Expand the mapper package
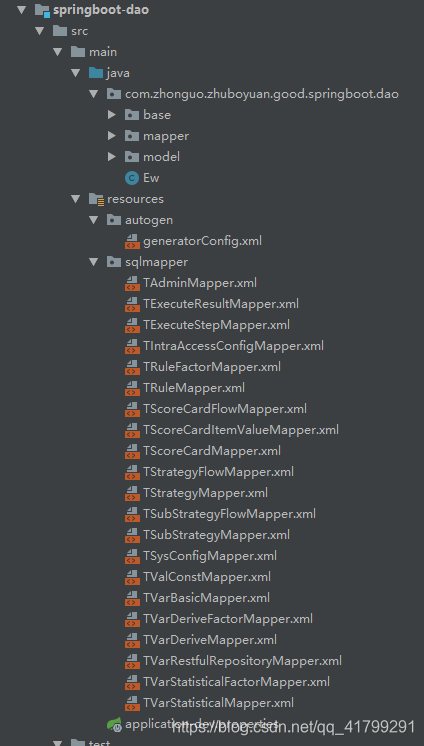 112,136
